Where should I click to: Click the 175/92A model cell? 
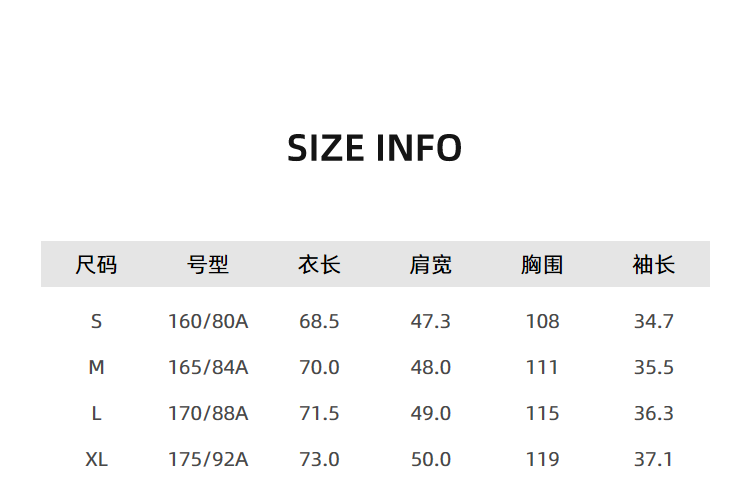208,459
